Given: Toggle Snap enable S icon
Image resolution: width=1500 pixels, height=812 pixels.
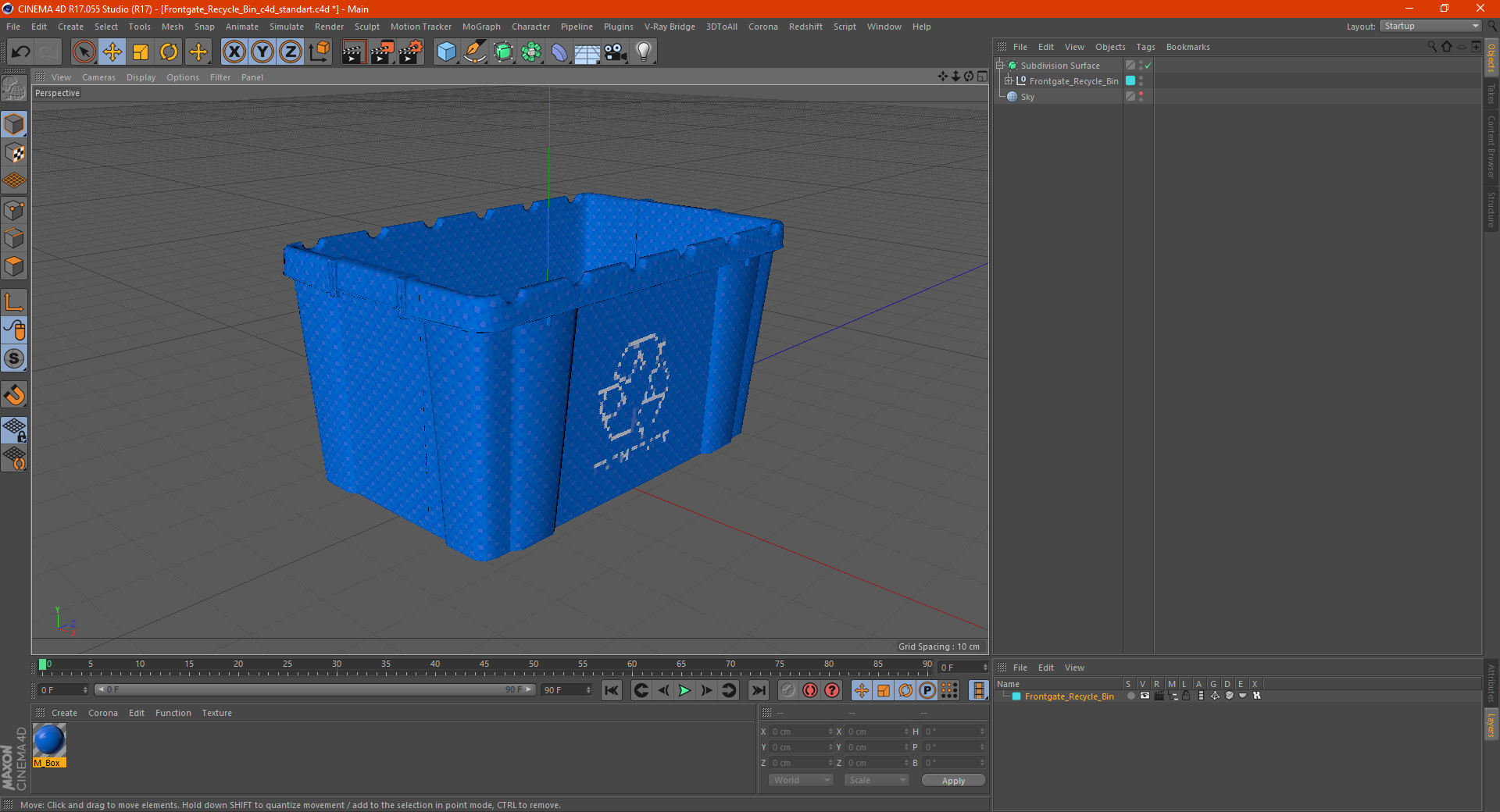Looking at the screenshot, I should tap(14, 358).
